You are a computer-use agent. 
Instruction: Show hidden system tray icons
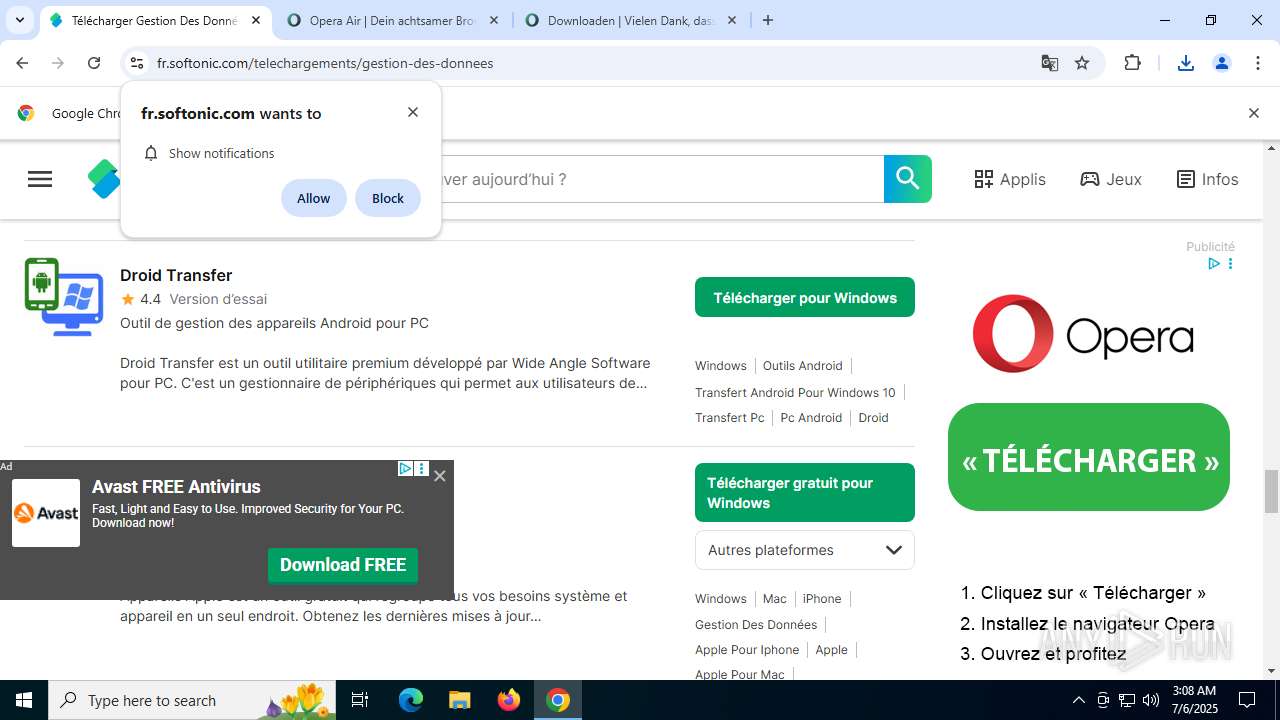click(x=1078, y=700)
